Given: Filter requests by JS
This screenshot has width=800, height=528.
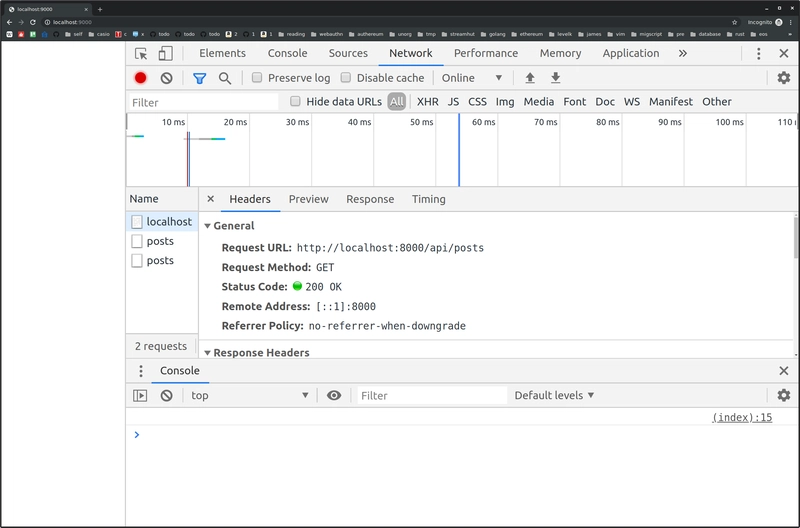Looking at the screenshot, I should (453, 102).
